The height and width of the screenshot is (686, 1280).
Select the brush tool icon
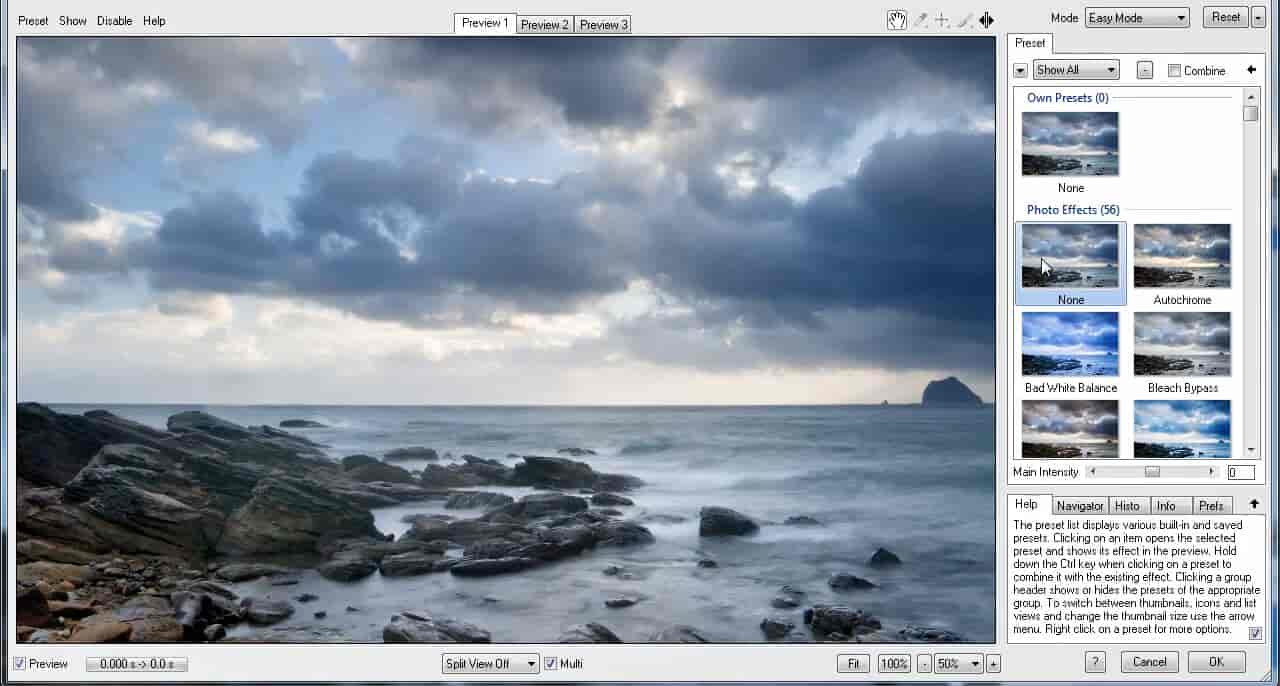(x=964, y=20)
